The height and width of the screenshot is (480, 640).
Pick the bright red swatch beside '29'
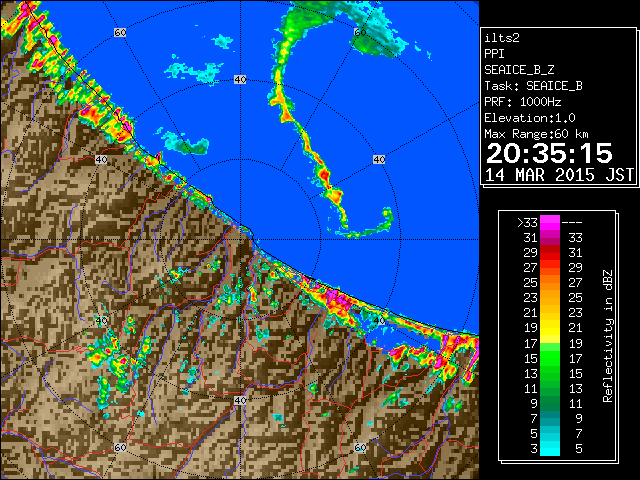(x=550, y=253)
